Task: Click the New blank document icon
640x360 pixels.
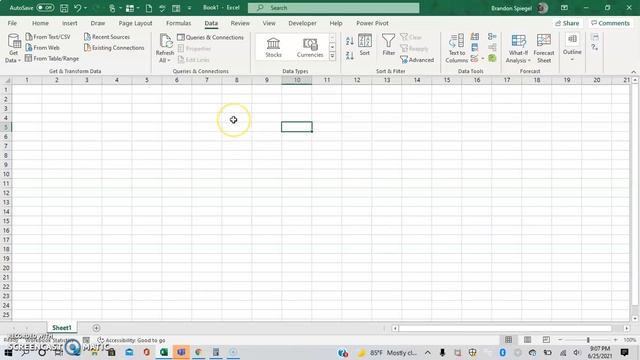Action: click(x=149, y=8)
